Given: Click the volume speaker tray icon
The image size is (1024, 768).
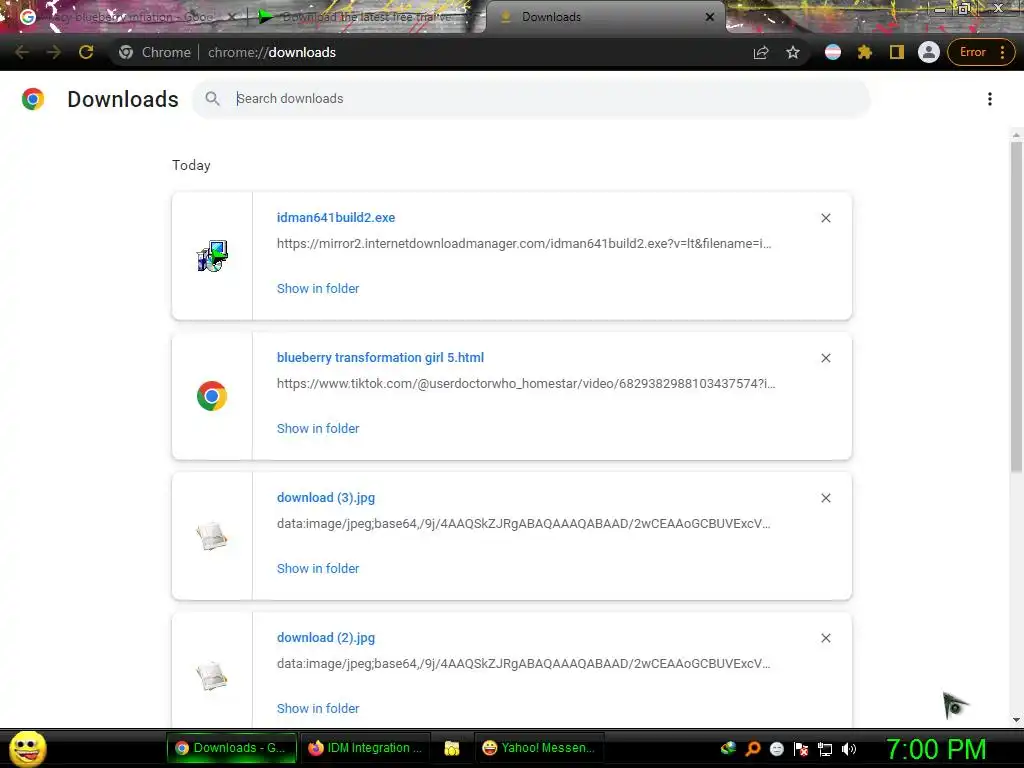Looking at the screenshot, I should [x=849, y=749].
